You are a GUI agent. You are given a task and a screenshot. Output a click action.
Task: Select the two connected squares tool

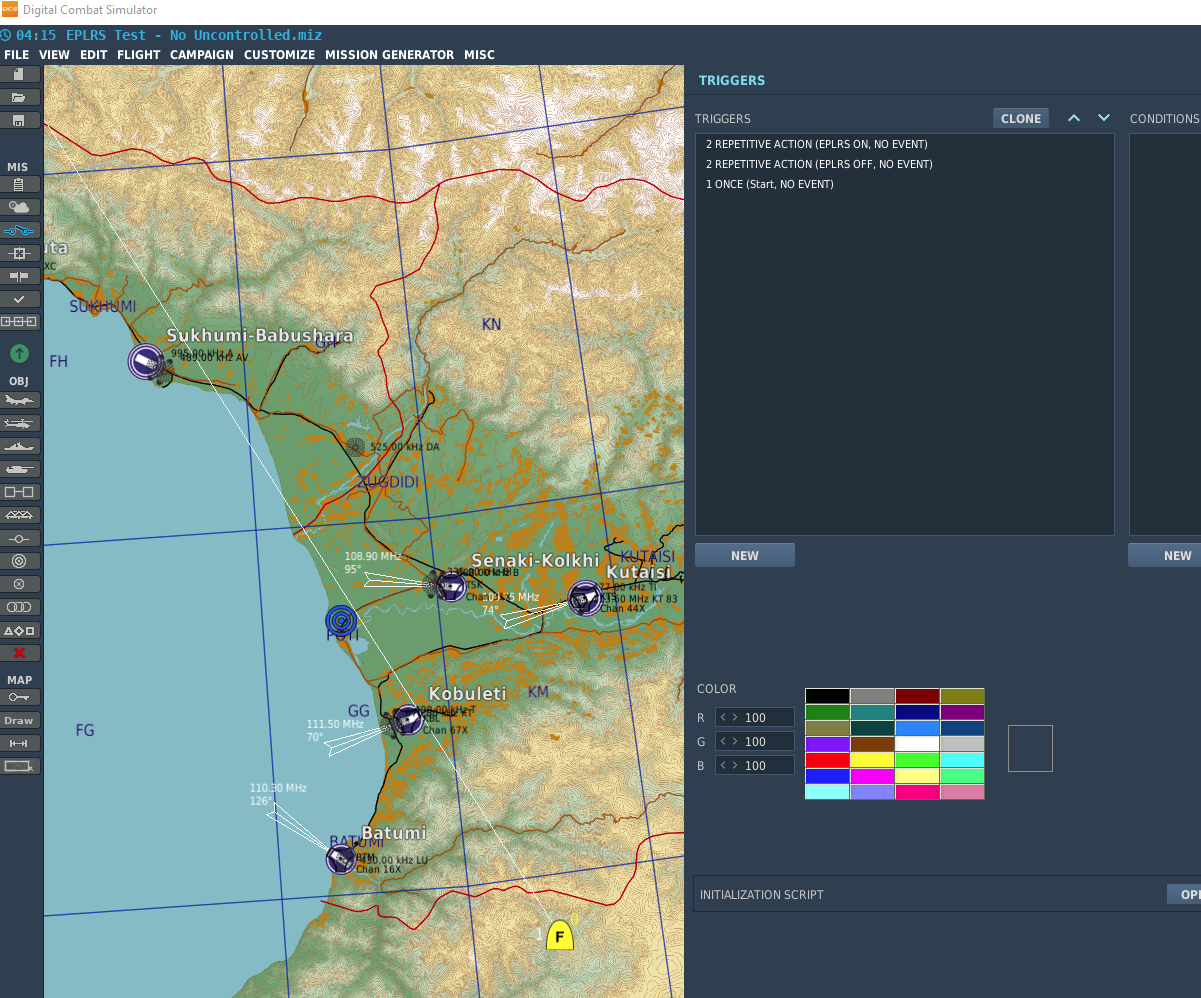(20, 492)
